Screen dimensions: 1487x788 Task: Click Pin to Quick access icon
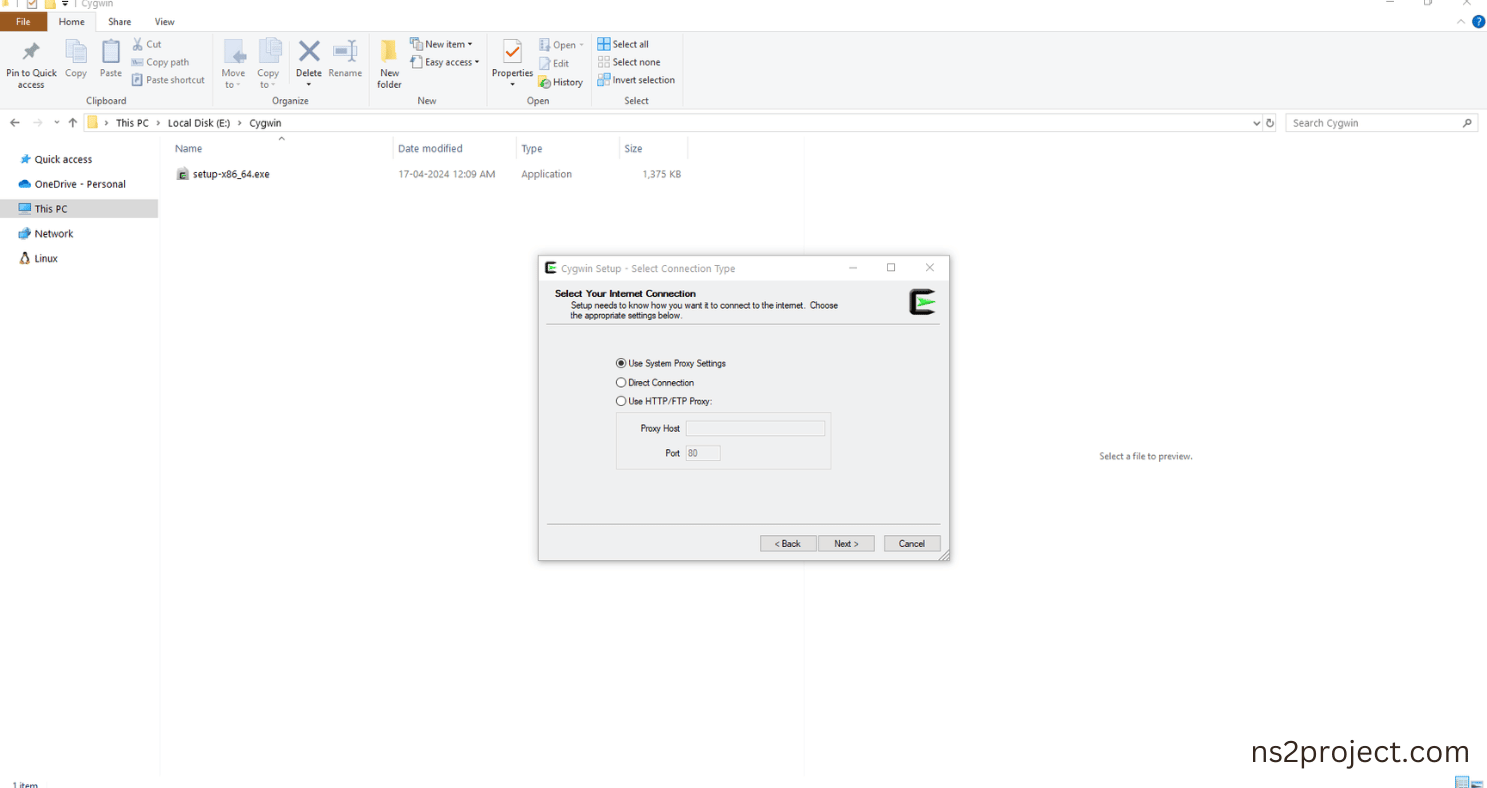31,51
